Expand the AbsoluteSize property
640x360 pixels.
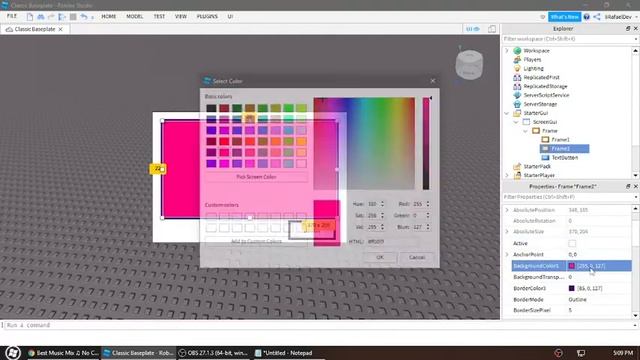point(507,232)
